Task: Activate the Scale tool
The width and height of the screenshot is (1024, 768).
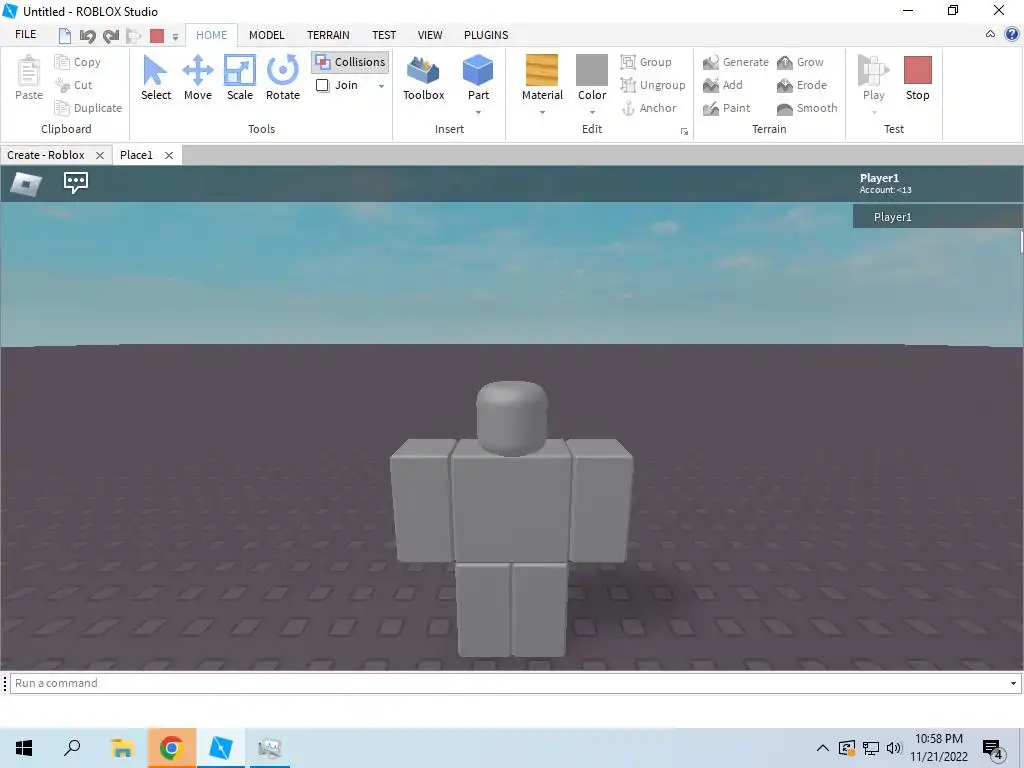Action: [240, 78]
